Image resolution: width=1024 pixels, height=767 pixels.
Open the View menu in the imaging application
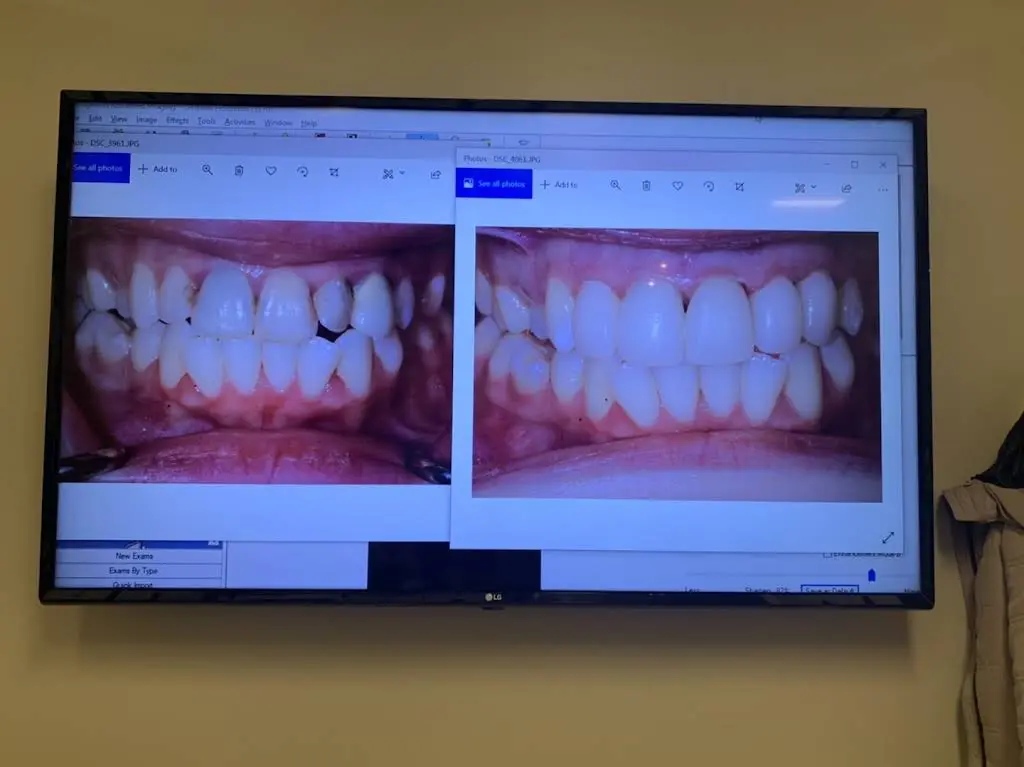(119, 119)
